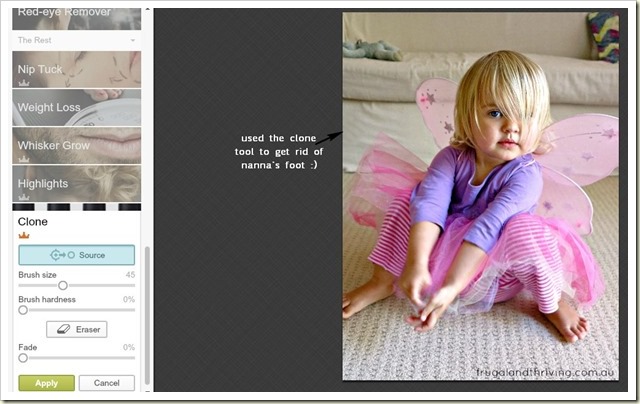
Task: Select the Weight Loss effect
Action: click(76, 107)
